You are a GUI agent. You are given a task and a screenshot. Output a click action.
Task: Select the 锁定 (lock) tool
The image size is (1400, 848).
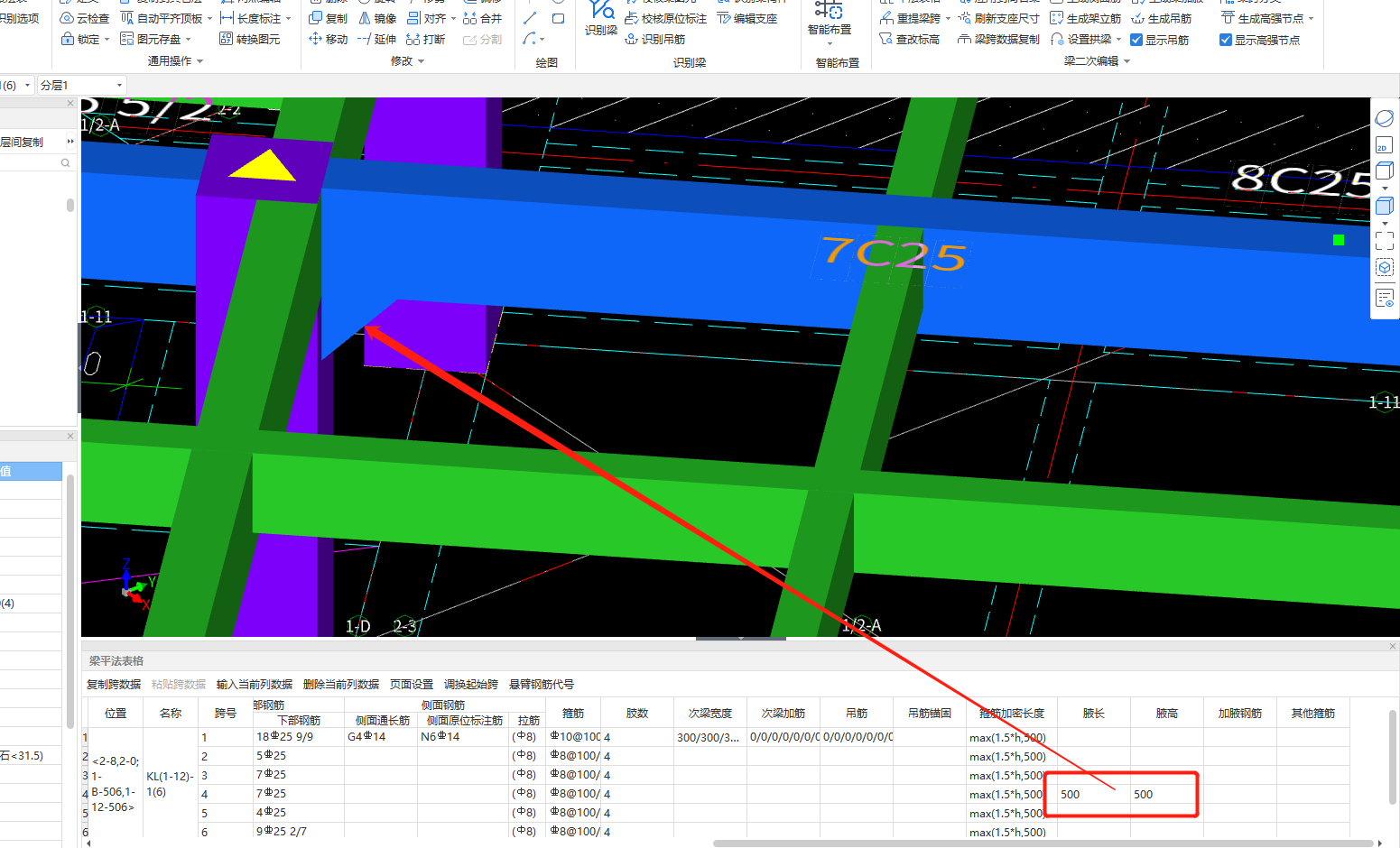80,39
